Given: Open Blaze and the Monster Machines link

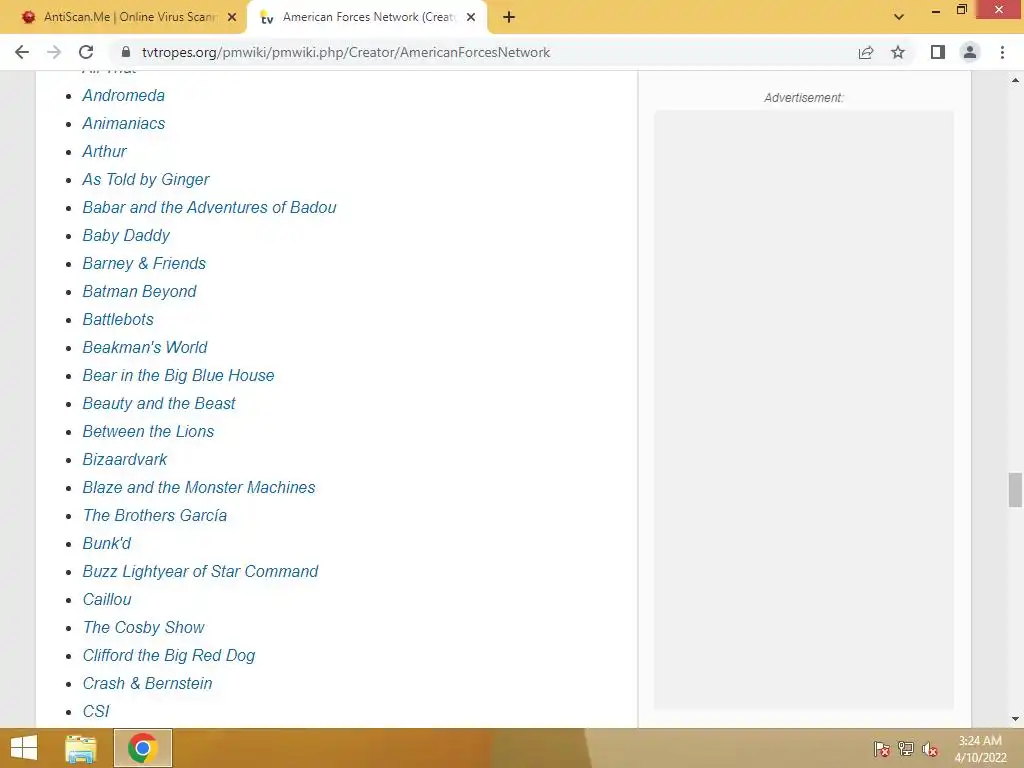Looking at the screenshot, I should 199,488.
